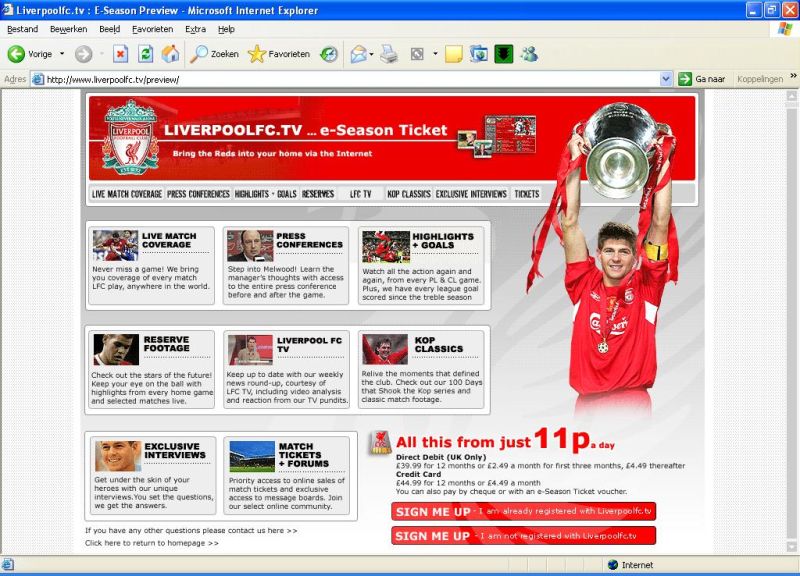Click the small LFC badge near 11p offer
This screenshot has width=800, height=576.
tap(380, 443)
